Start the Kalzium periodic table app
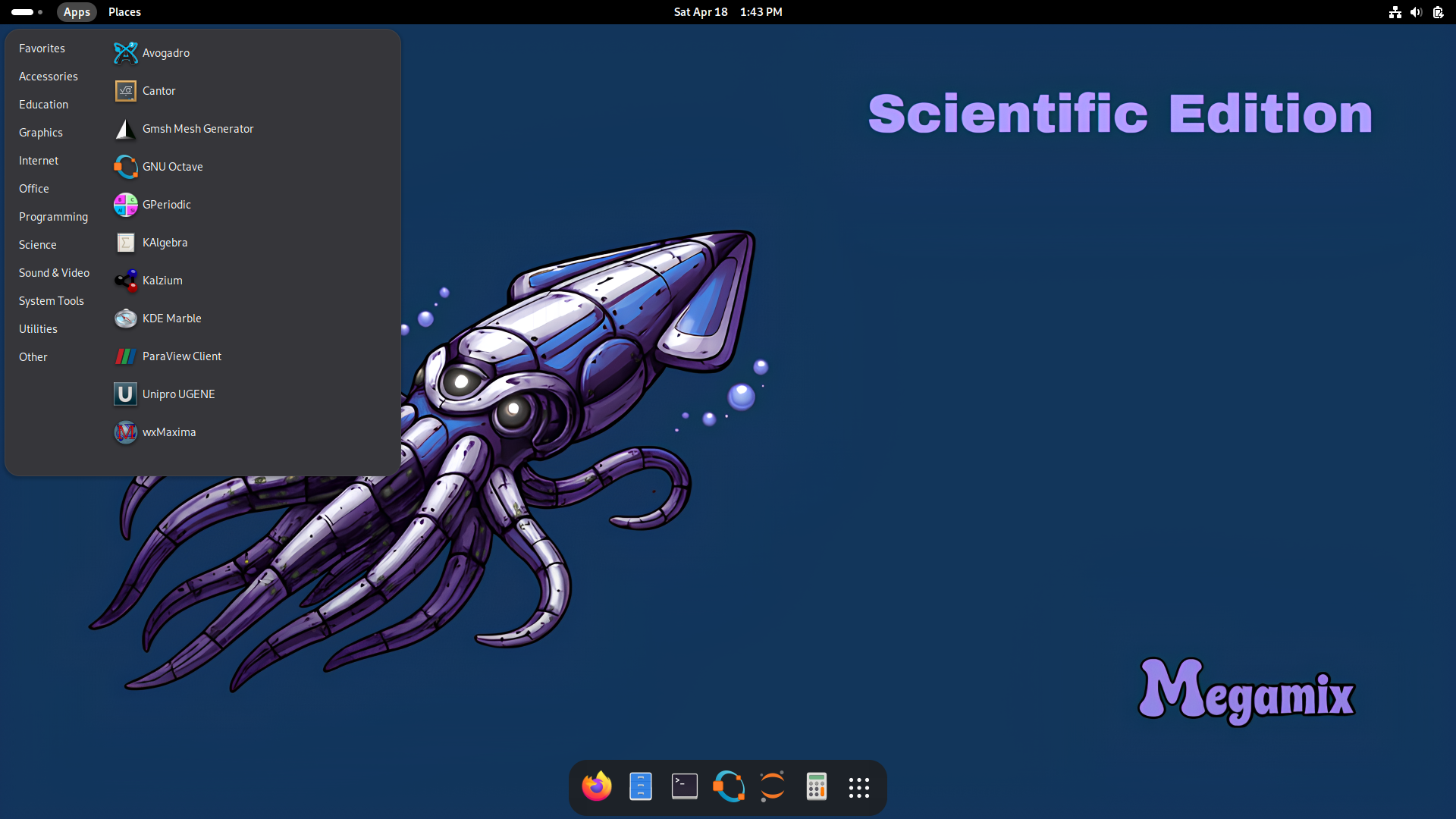This screenshot has height=819, width=1456. tap(162, 280)
